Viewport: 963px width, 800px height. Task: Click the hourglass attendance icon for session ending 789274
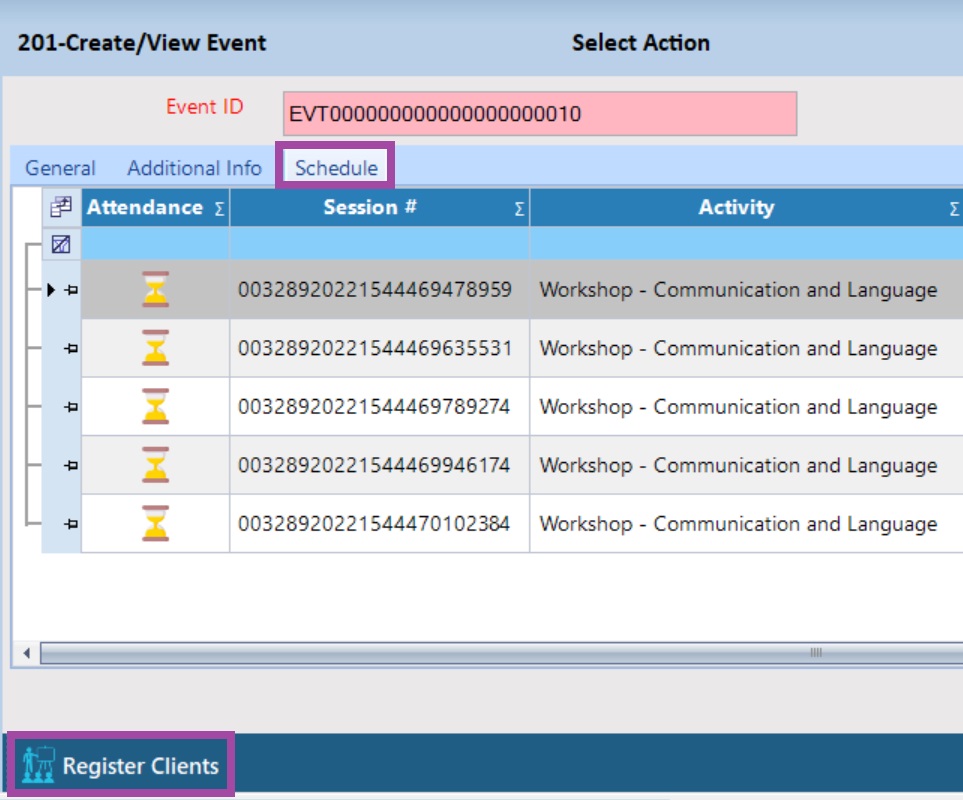[x=155, y=407]
